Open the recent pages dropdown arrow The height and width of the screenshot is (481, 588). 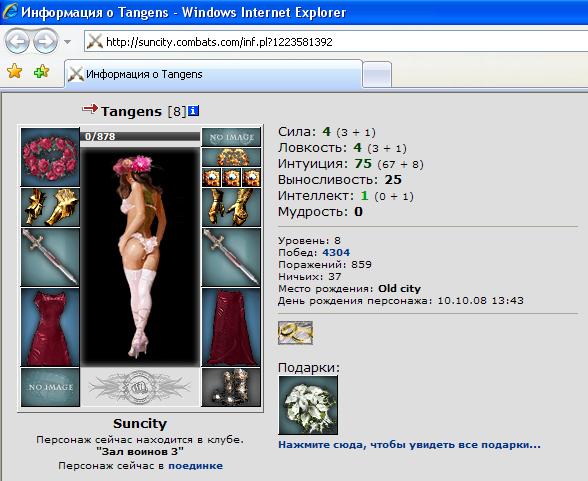pos(68,41)
